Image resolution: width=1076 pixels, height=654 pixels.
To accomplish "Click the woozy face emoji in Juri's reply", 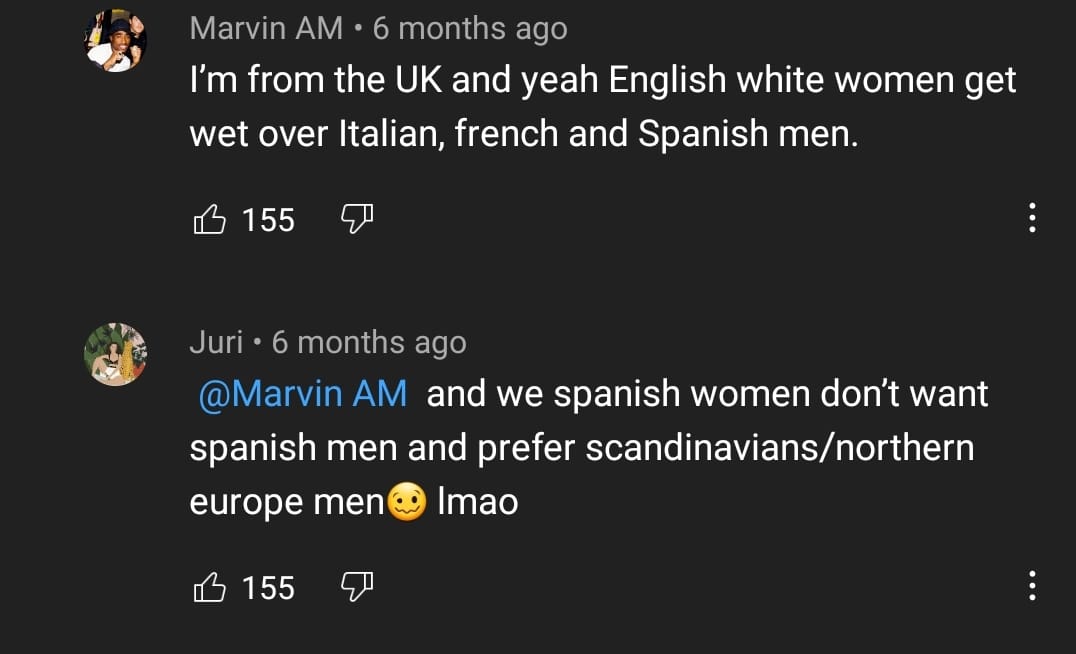I will (x=407, y=502).
